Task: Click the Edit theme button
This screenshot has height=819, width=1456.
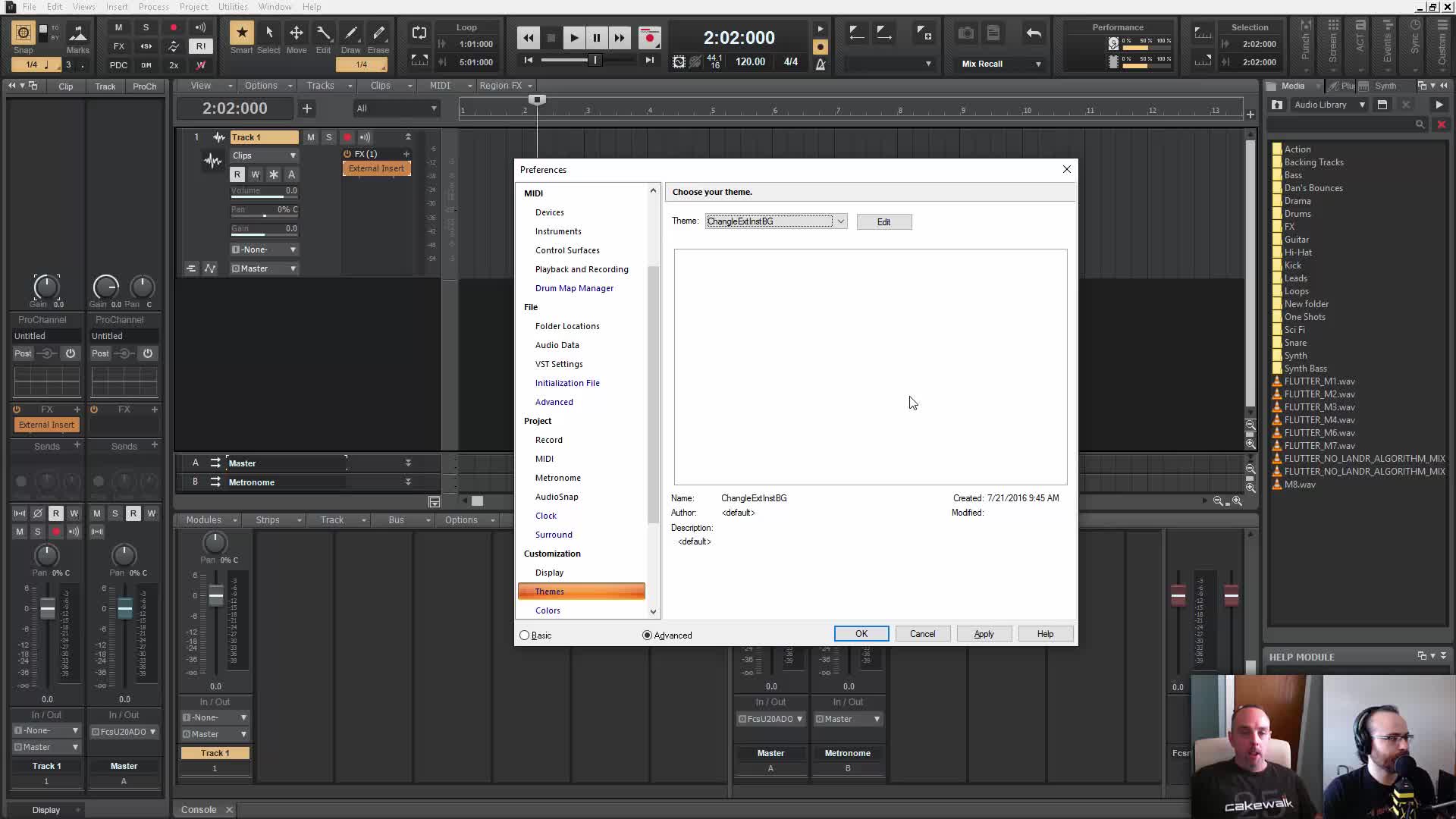Action: [x=883, y=222]
